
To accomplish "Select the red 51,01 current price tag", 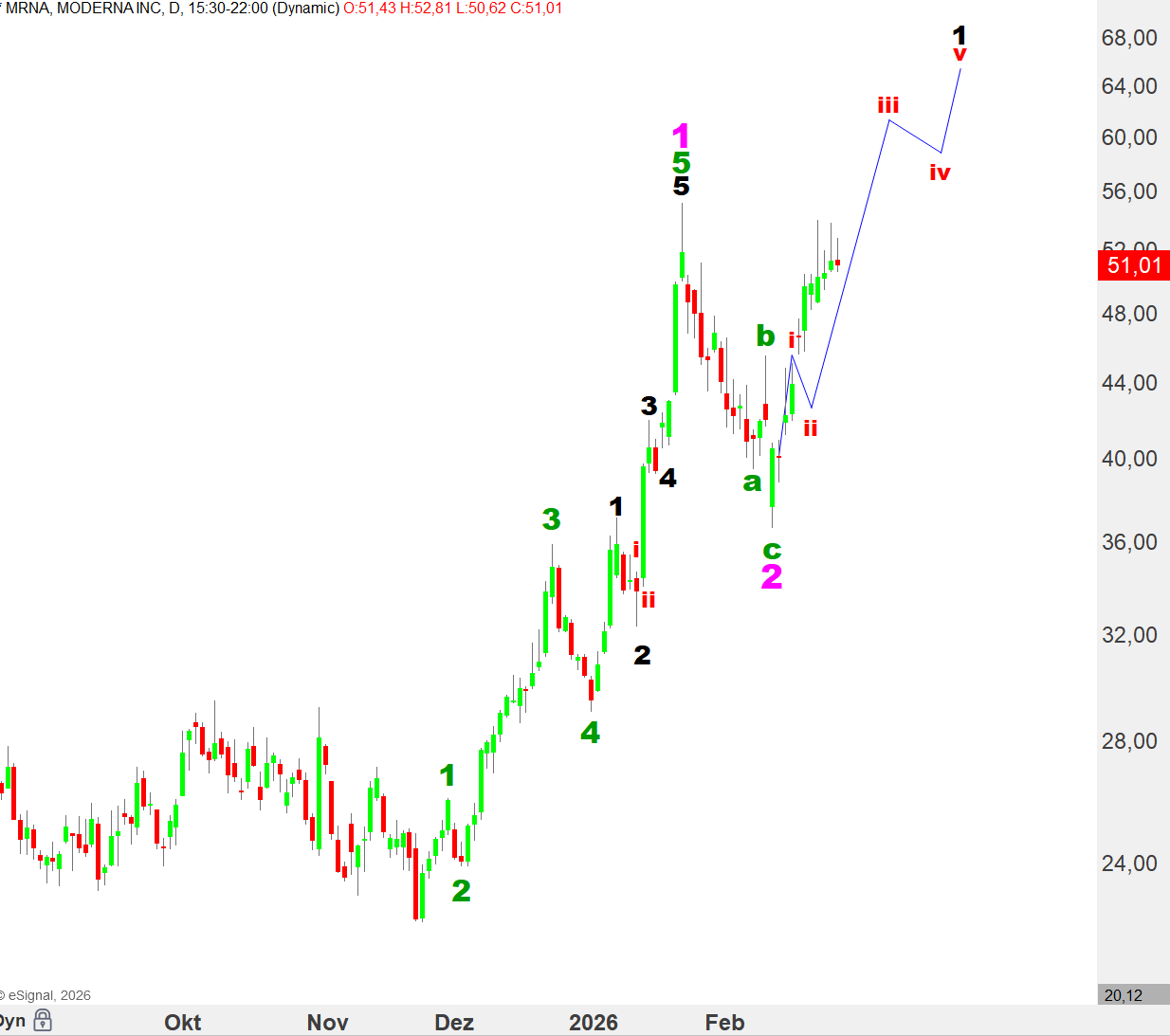I will point(1133,265).
